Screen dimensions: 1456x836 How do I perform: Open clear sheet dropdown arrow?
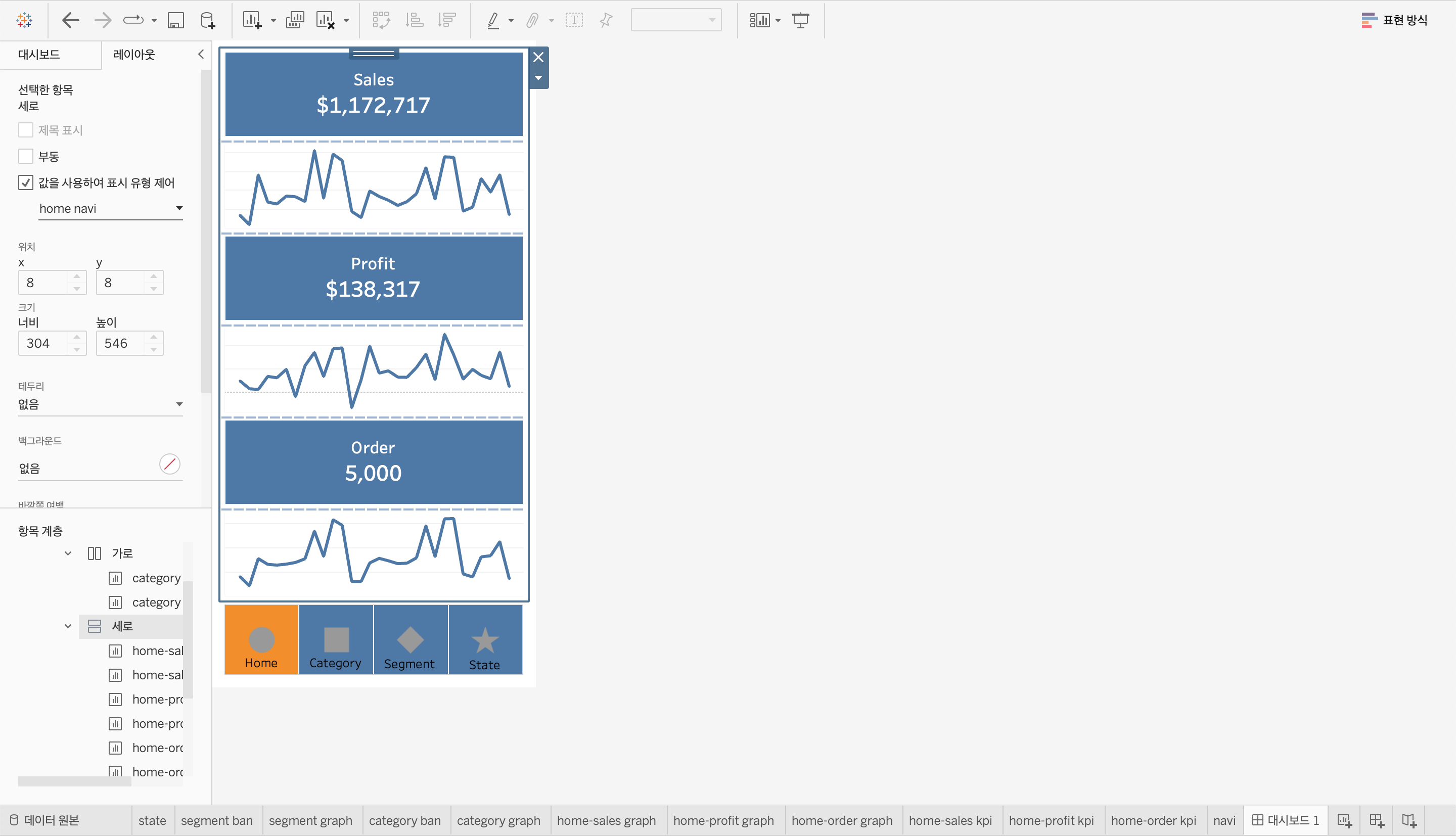coord(346,21)
